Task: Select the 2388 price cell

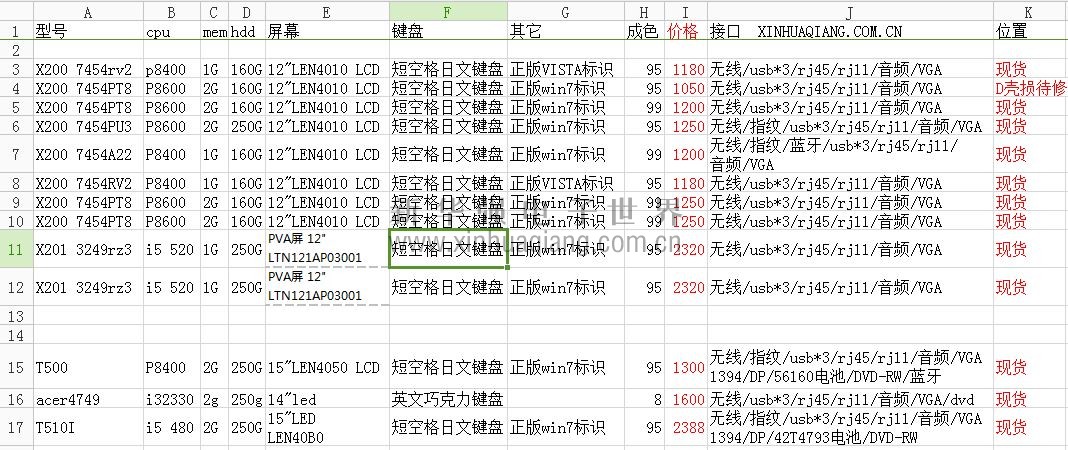Action: pos(688,428)
